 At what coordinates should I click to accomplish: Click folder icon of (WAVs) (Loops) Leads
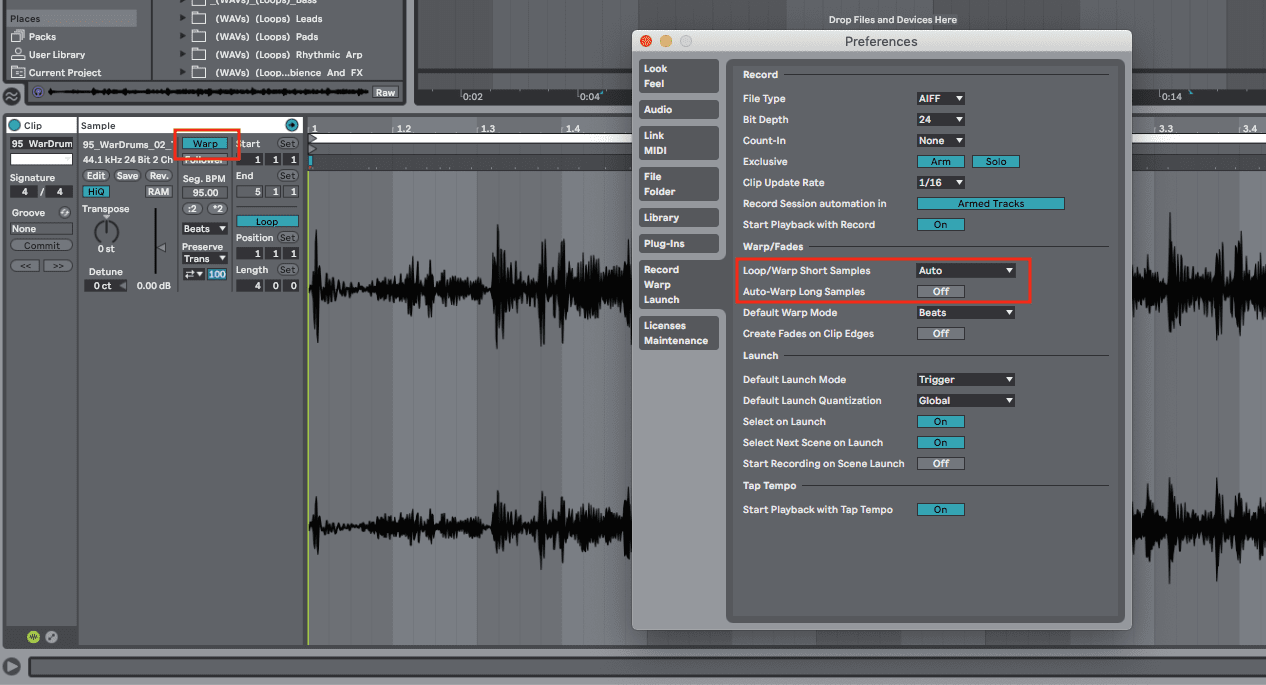tap(198, 18)
